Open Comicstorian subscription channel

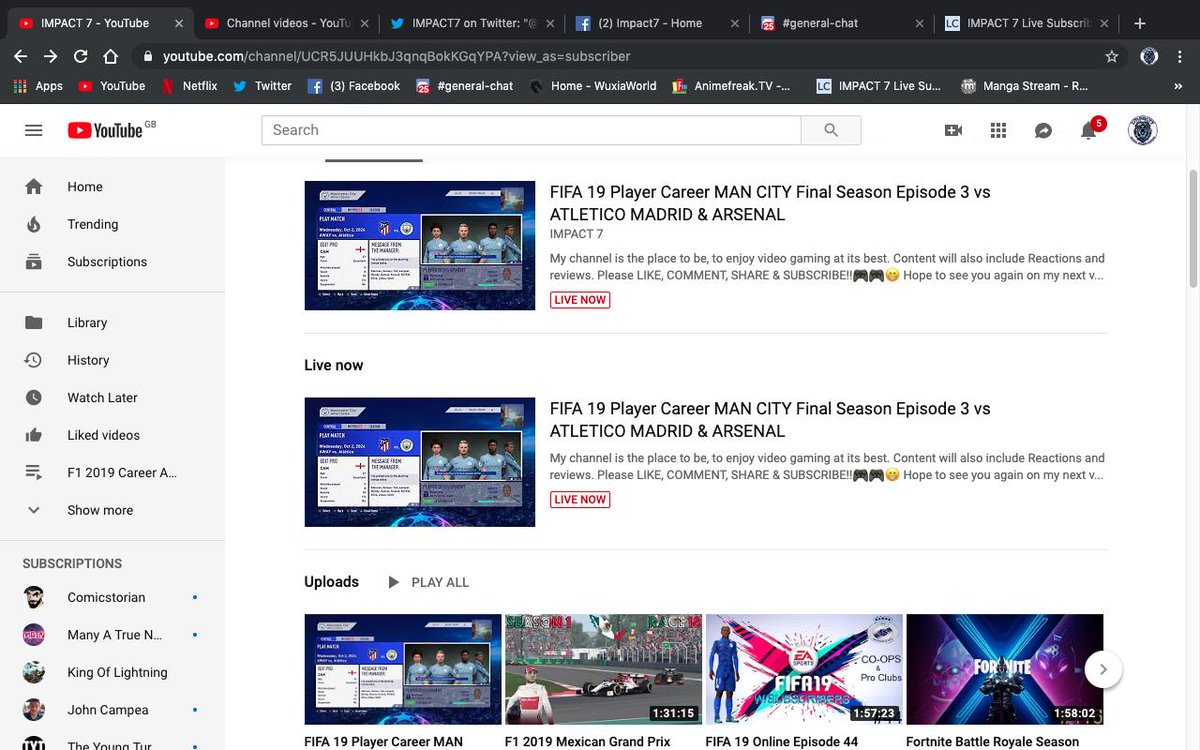point(112,597)
